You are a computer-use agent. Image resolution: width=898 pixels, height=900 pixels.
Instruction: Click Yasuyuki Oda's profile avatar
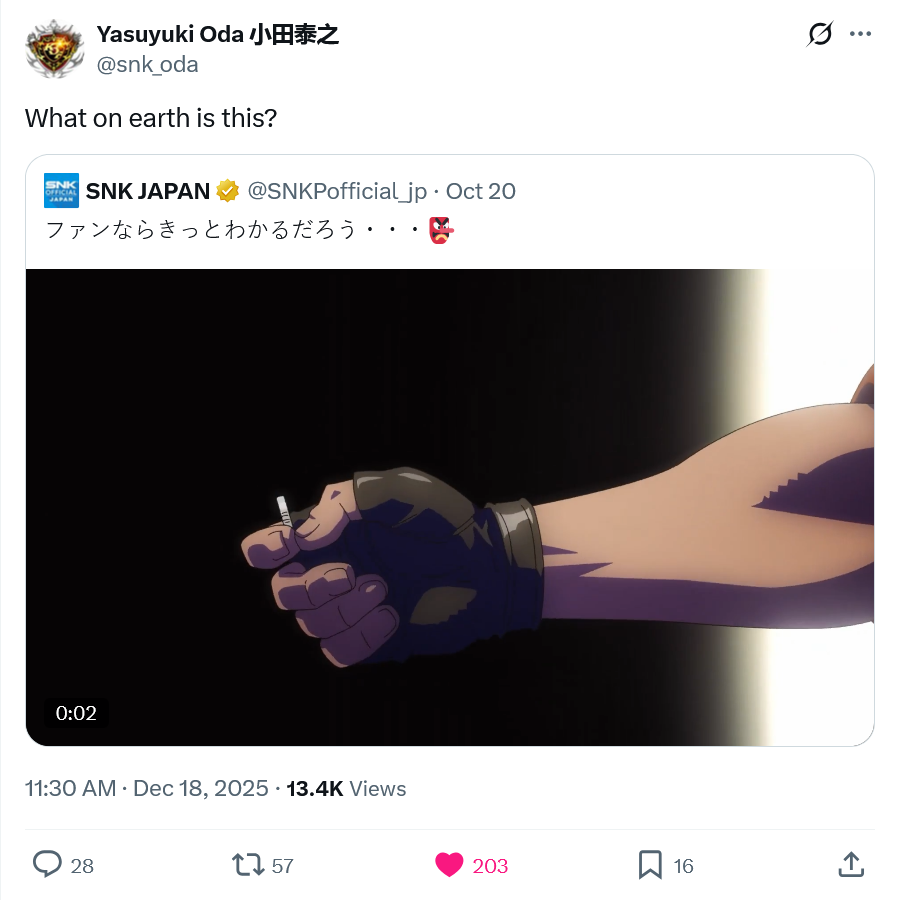pos(55,49)
